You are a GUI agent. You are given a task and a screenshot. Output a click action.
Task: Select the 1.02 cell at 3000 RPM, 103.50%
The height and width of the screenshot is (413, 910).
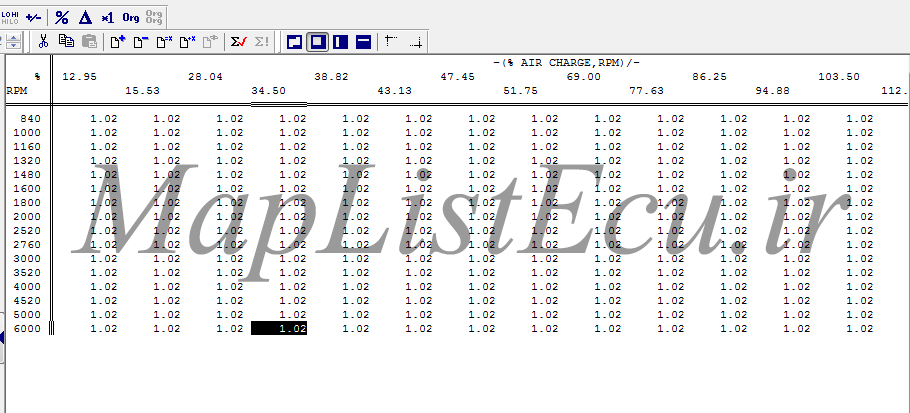click(x=860, y=259)
